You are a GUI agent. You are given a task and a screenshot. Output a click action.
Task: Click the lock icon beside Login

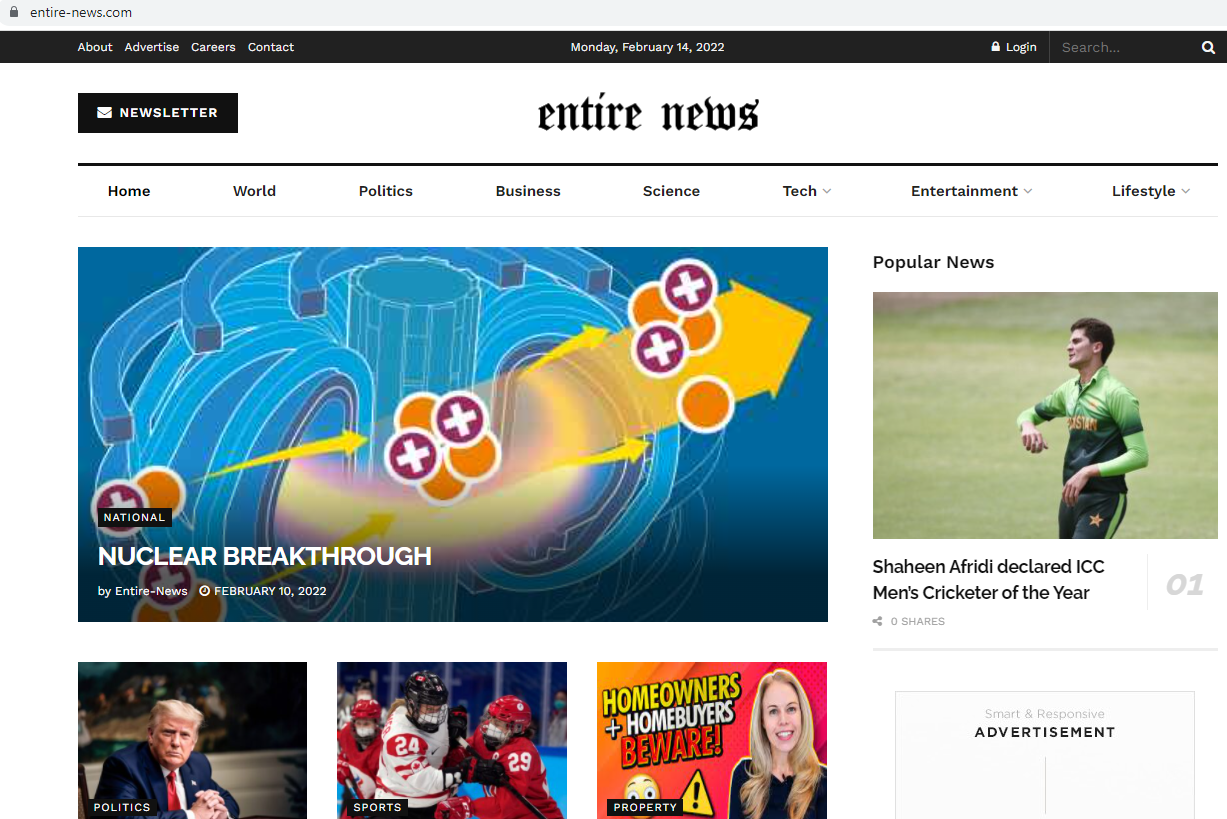[x=995, y=47]
